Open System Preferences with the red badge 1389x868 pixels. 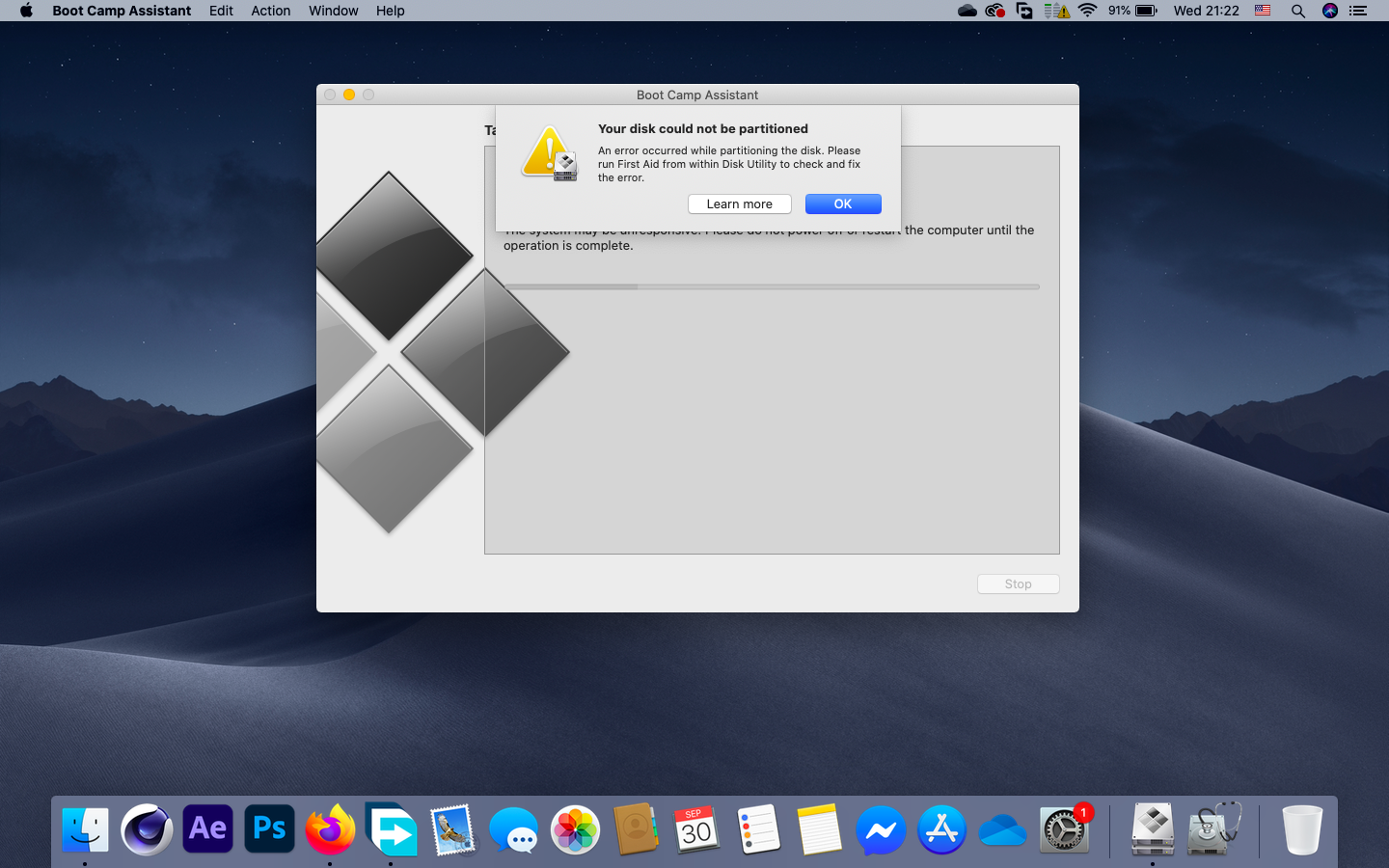coord(1064,829)
